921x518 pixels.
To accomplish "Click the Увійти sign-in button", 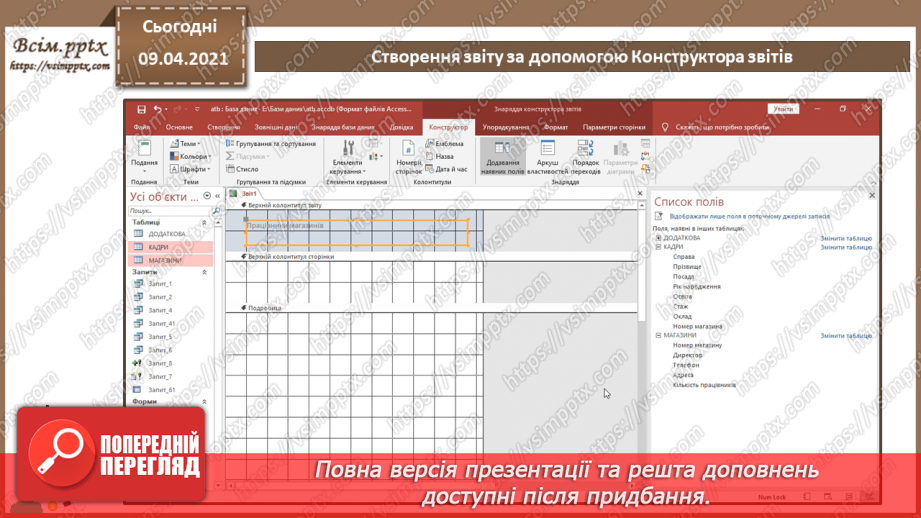I will point(783,109).
